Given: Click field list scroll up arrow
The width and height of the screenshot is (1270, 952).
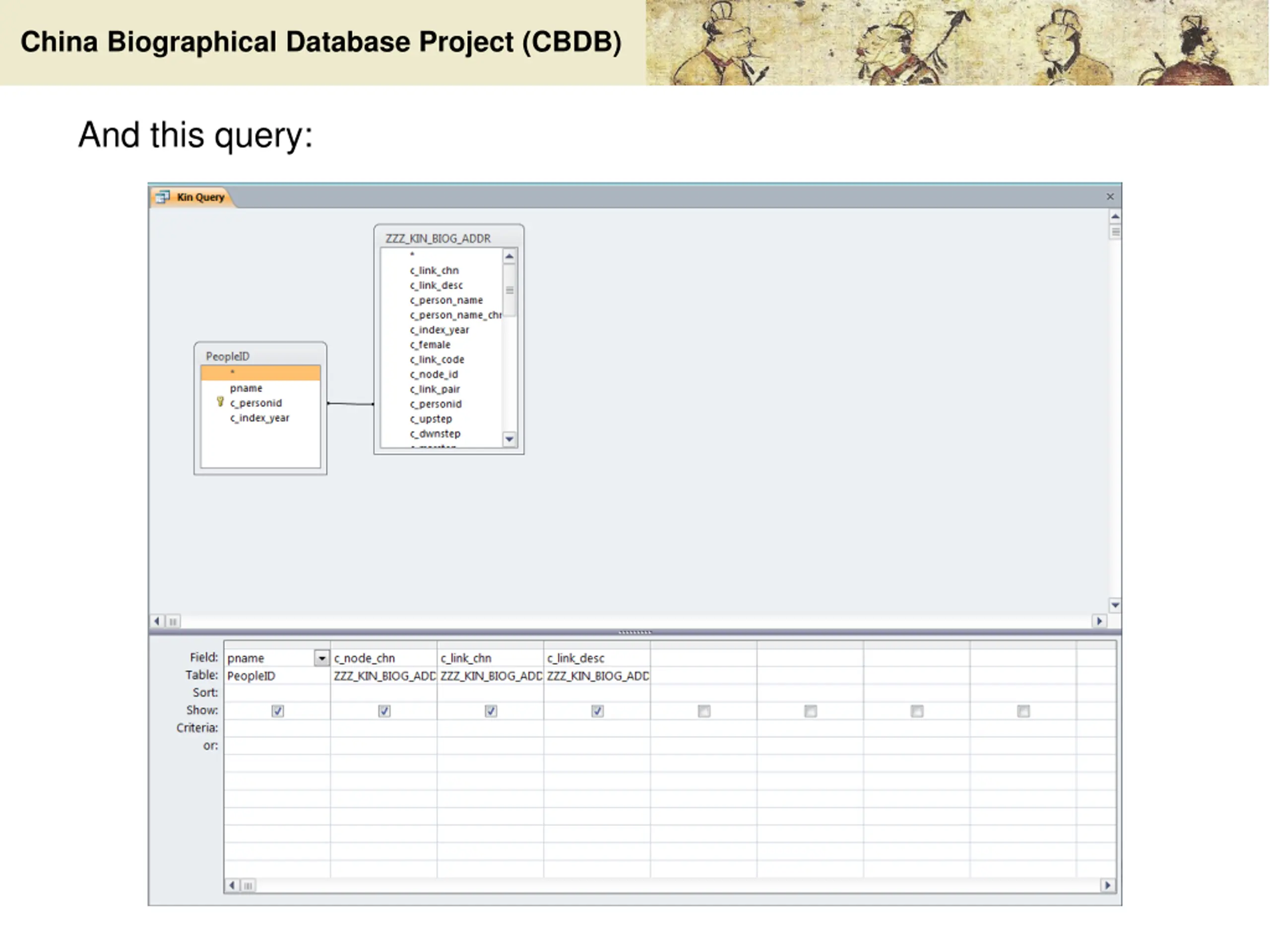Looking at the screenshot, I should (x=509, y=256).
